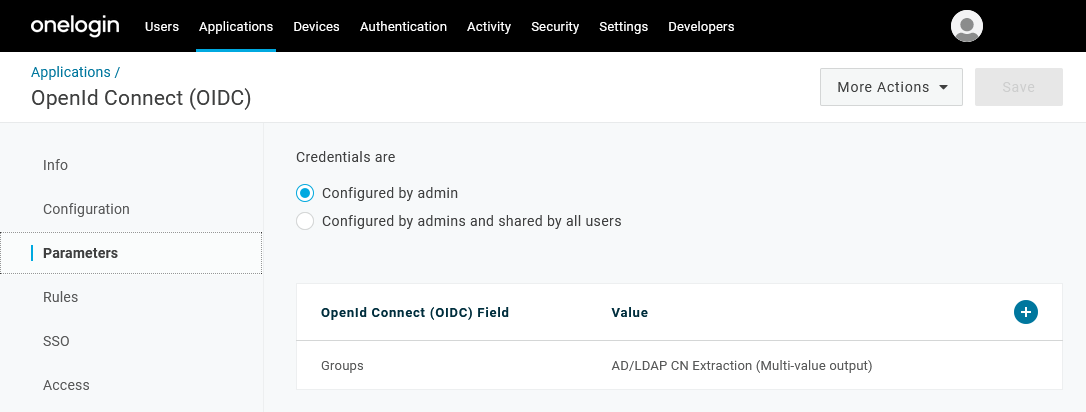This screenshot has width=1086, height=412.
Task: Open the Security menu
Action: pyautogui.click(x=555, y=26)
